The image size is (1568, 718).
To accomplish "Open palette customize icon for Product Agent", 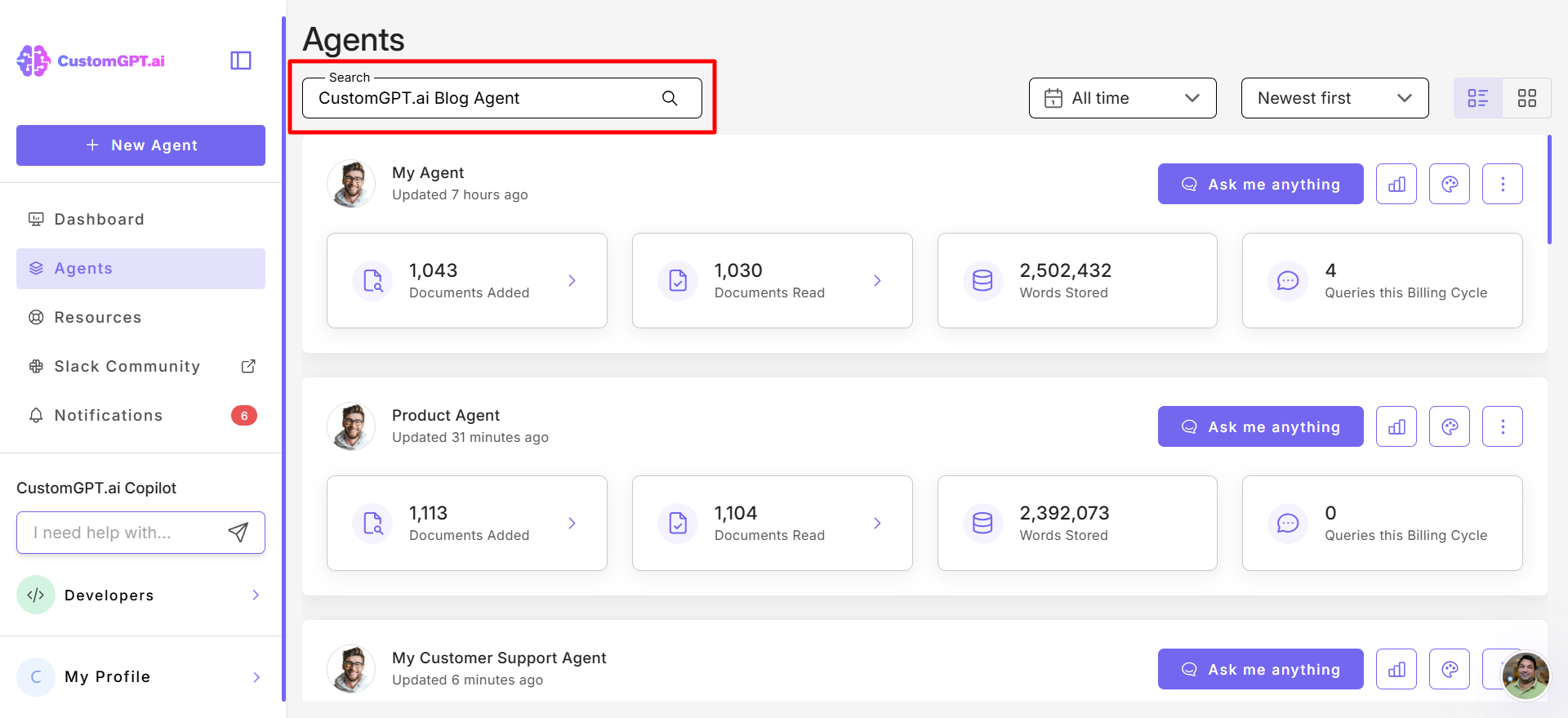I will 1450,426.
